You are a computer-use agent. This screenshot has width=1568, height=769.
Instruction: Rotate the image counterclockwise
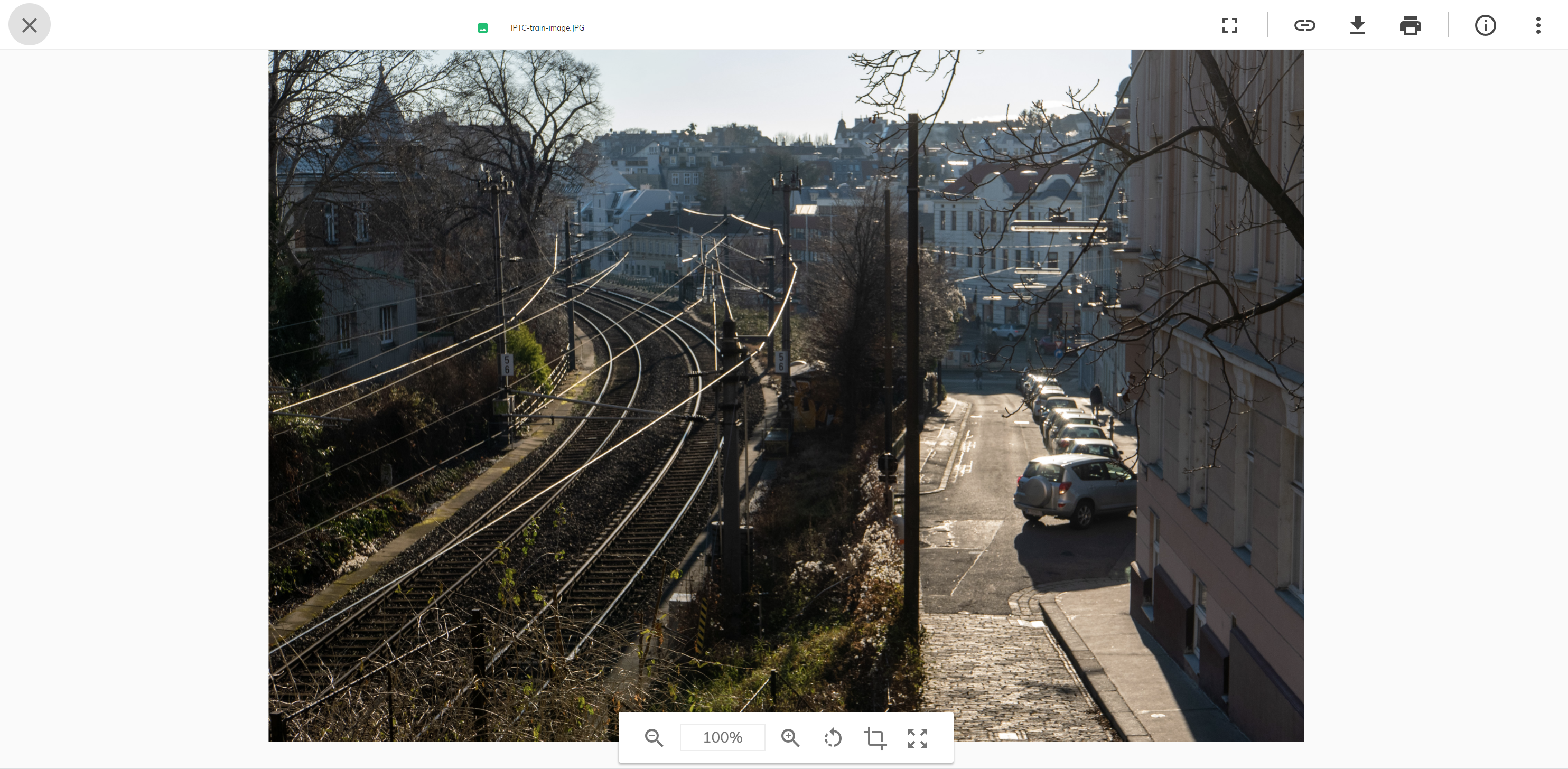point(833,738)
